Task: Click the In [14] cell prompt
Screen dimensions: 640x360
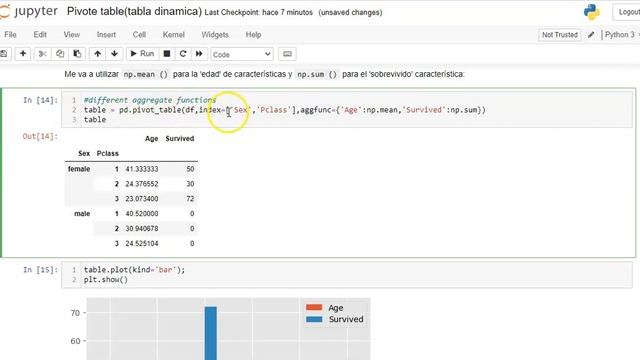Action: click(40, 100)
